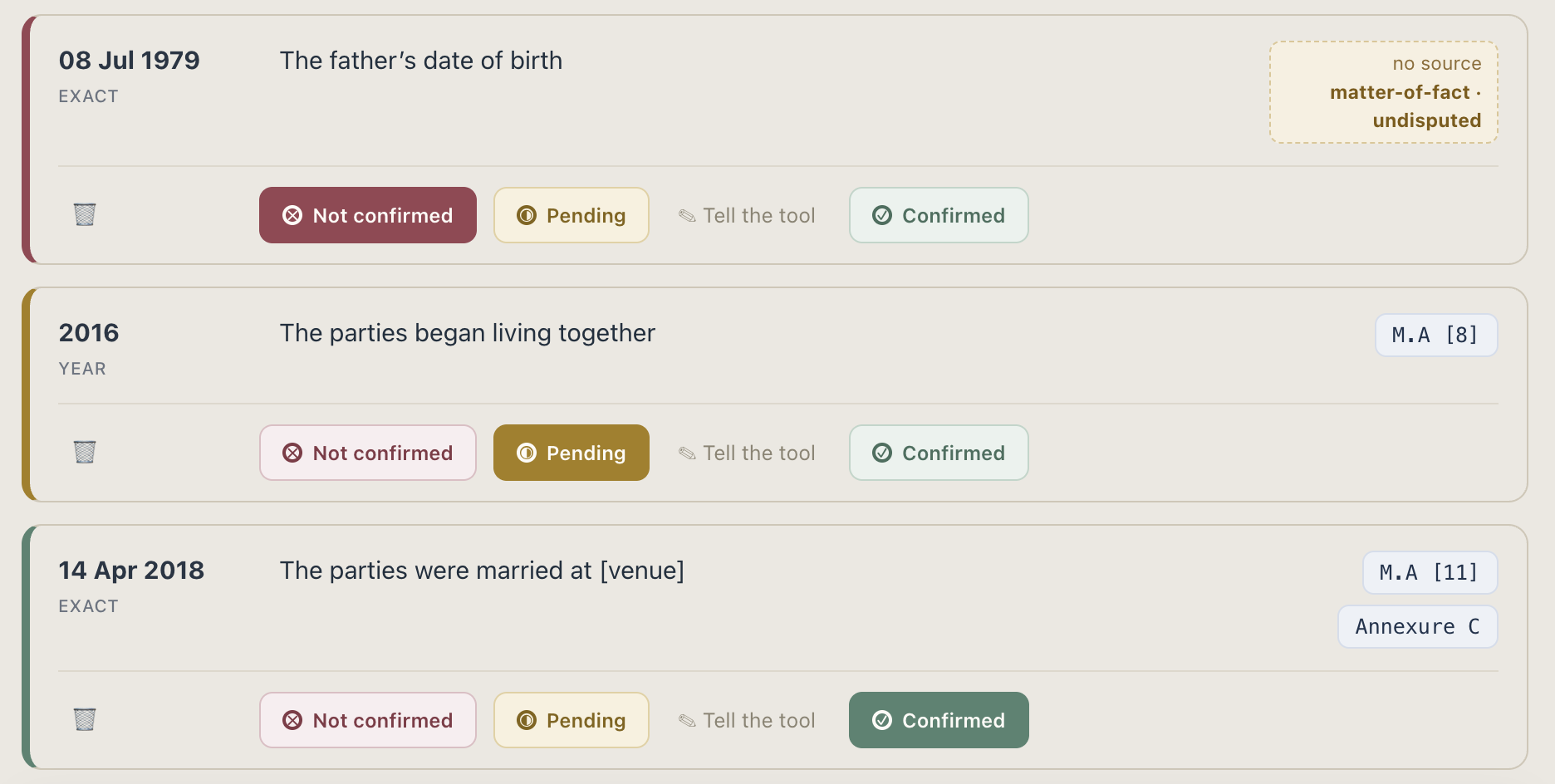The height and width of the screenshot is (784, 1555).
Task: Remove the 14 Apr 2018 marriage entry
Action: 85,720
